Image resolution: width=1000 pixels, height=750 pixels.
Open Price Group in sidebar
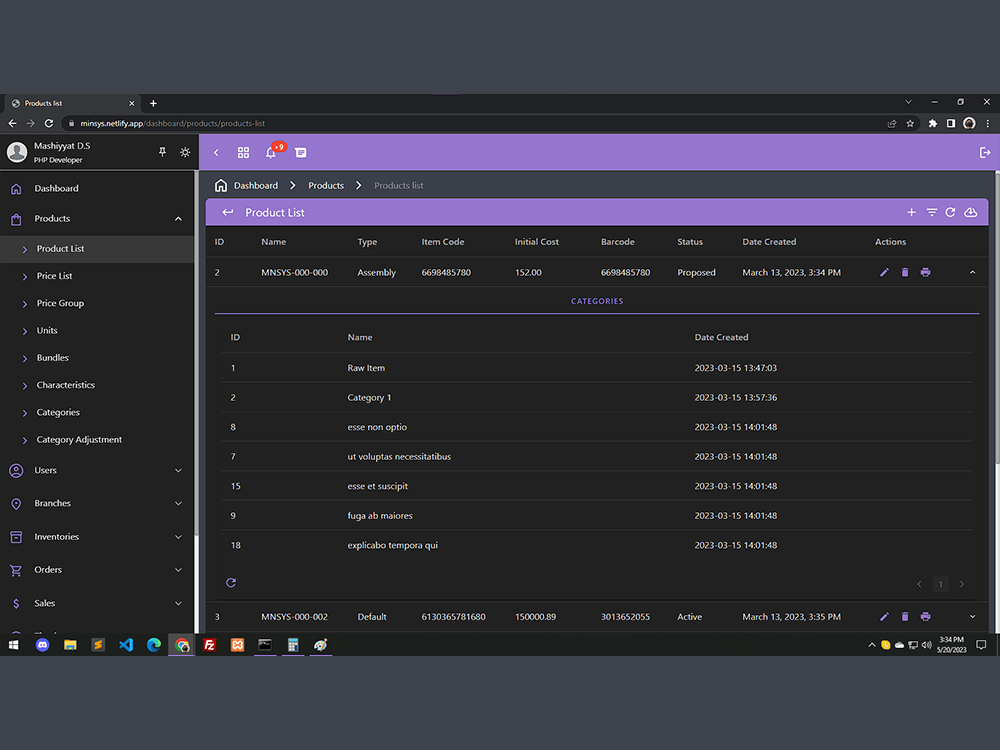(97, 304)
